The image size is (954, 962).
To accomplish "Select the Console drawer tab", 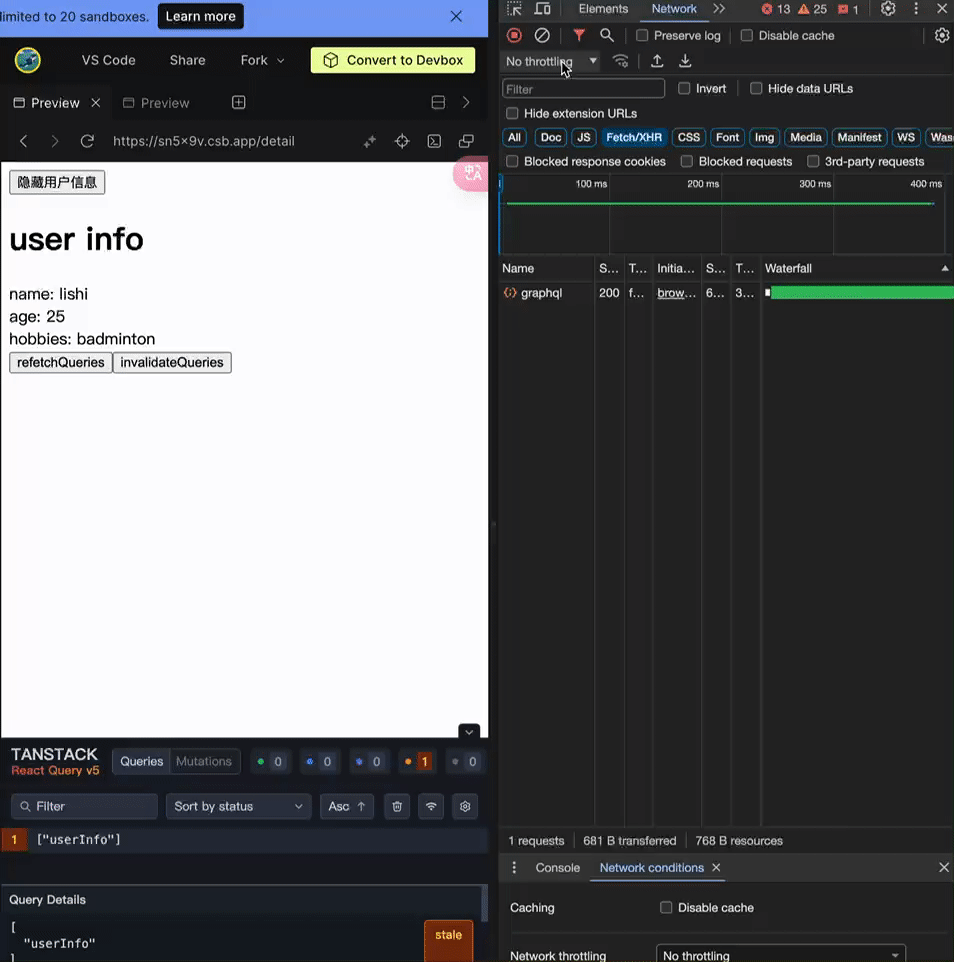I will (x=557, y=868).
